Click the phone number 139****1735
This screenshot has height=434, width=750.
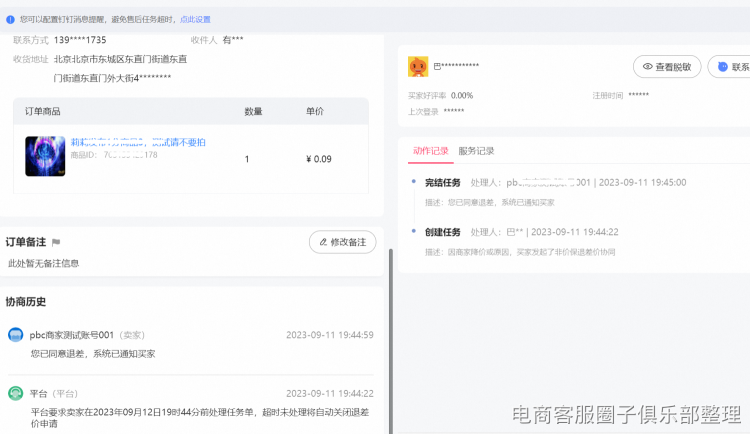point(80,40)
